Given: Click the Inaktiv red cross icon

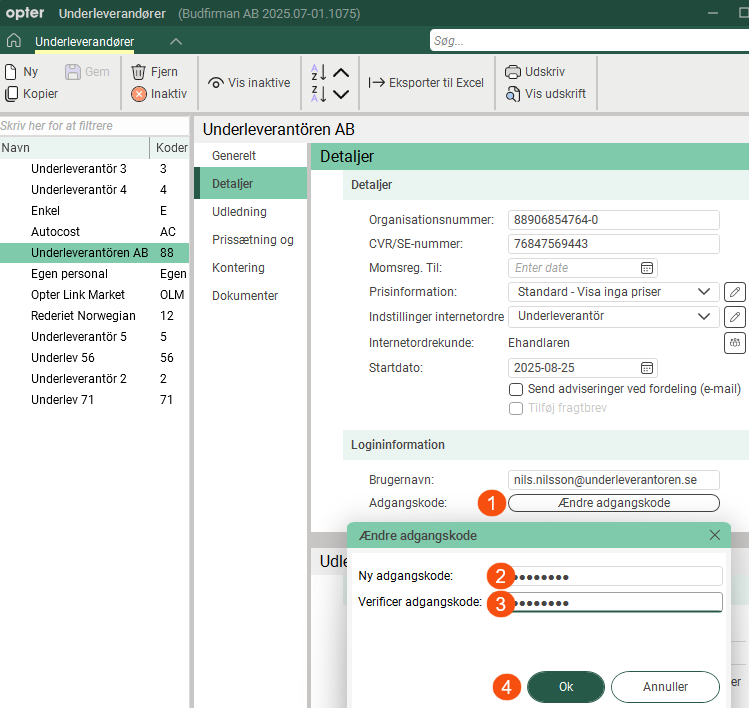Looking at the screenshot, I should pyautogui.click(x=139, y=94).
